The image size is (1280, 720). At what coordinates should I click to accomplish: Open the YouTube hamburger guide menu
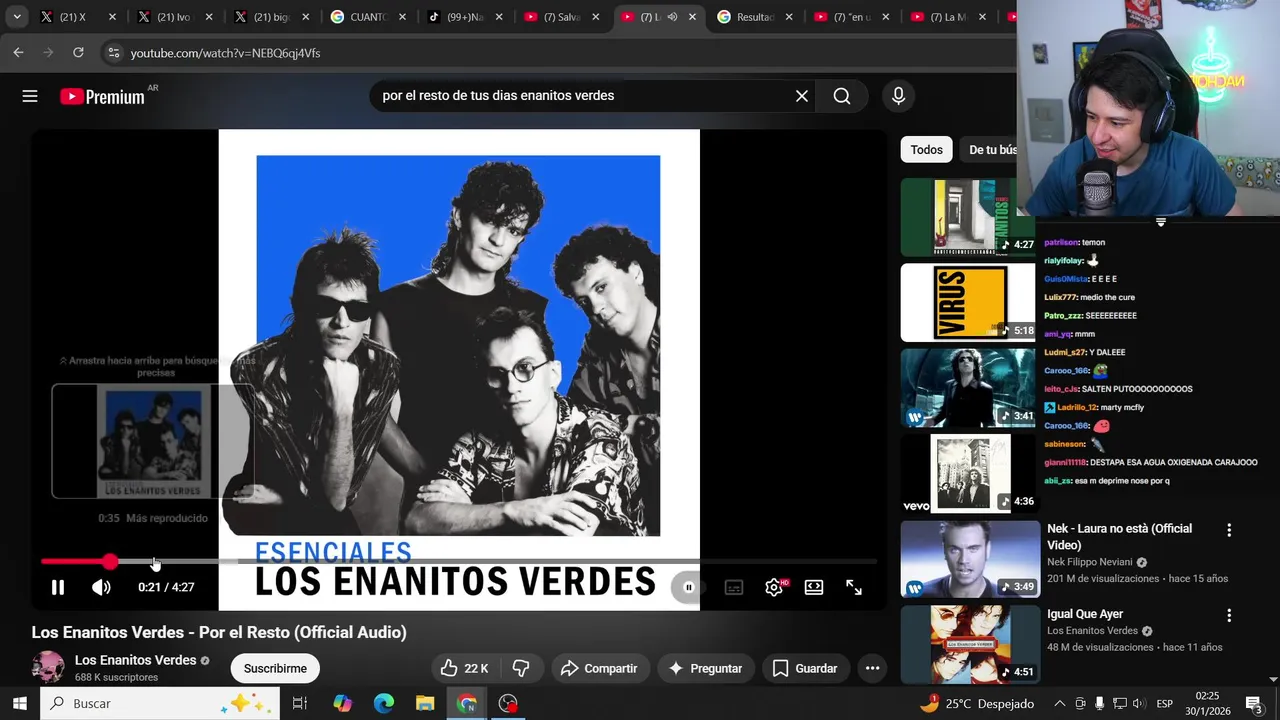(x=30, y=96)
